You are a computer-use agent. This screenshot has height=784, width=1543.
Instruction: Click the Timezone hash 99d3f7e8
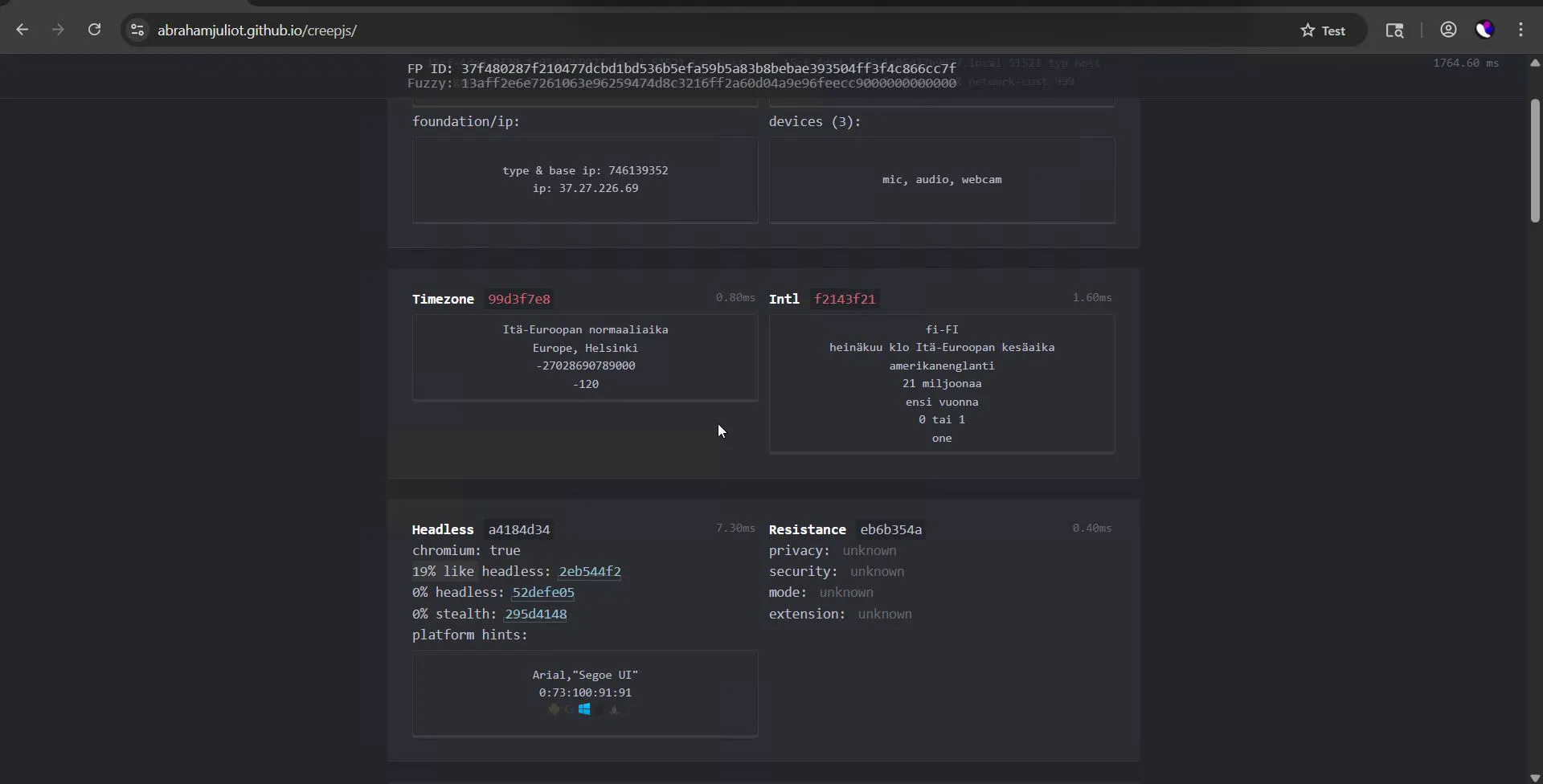[x=519, y=299]
